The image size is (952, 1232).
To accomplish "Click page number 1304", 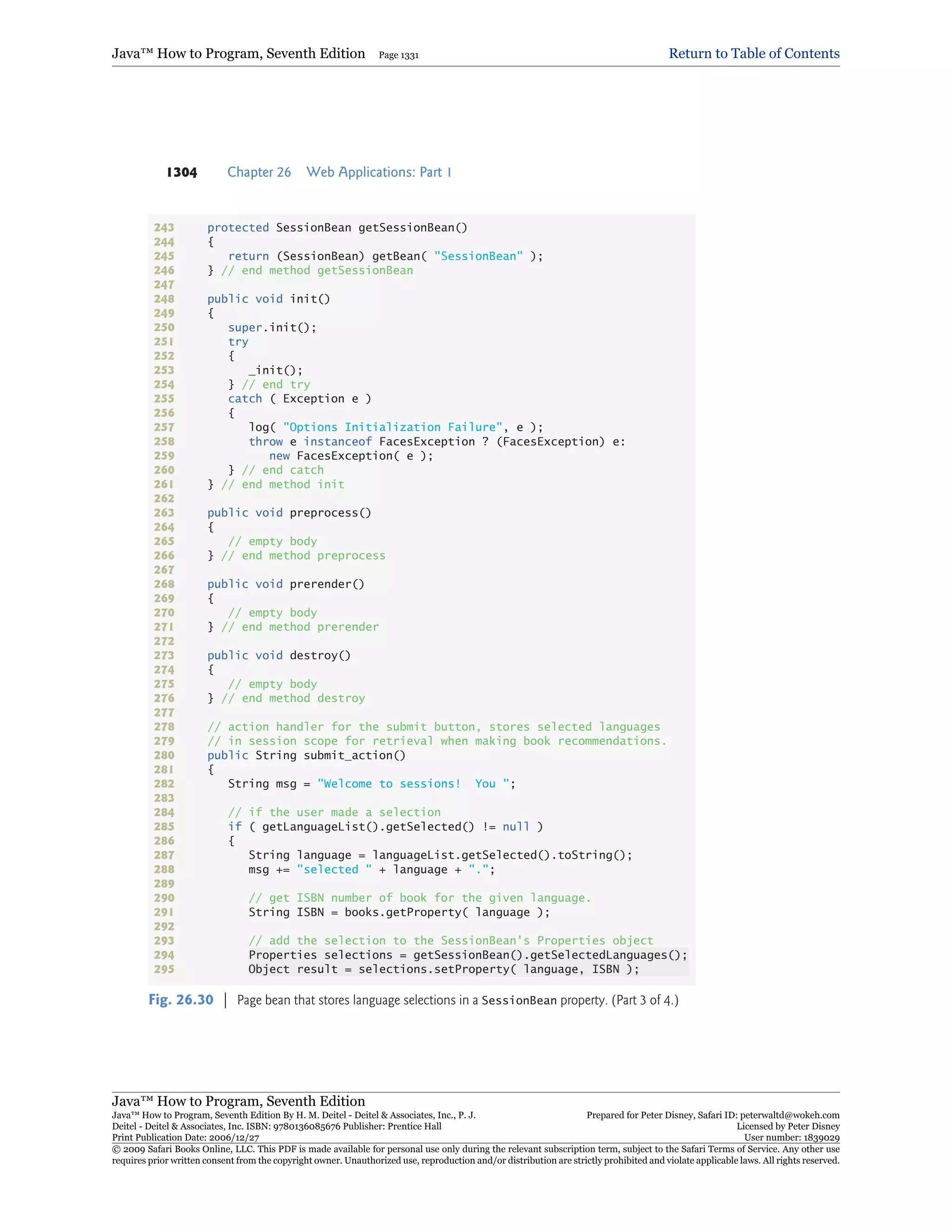I will pos(182,172).
